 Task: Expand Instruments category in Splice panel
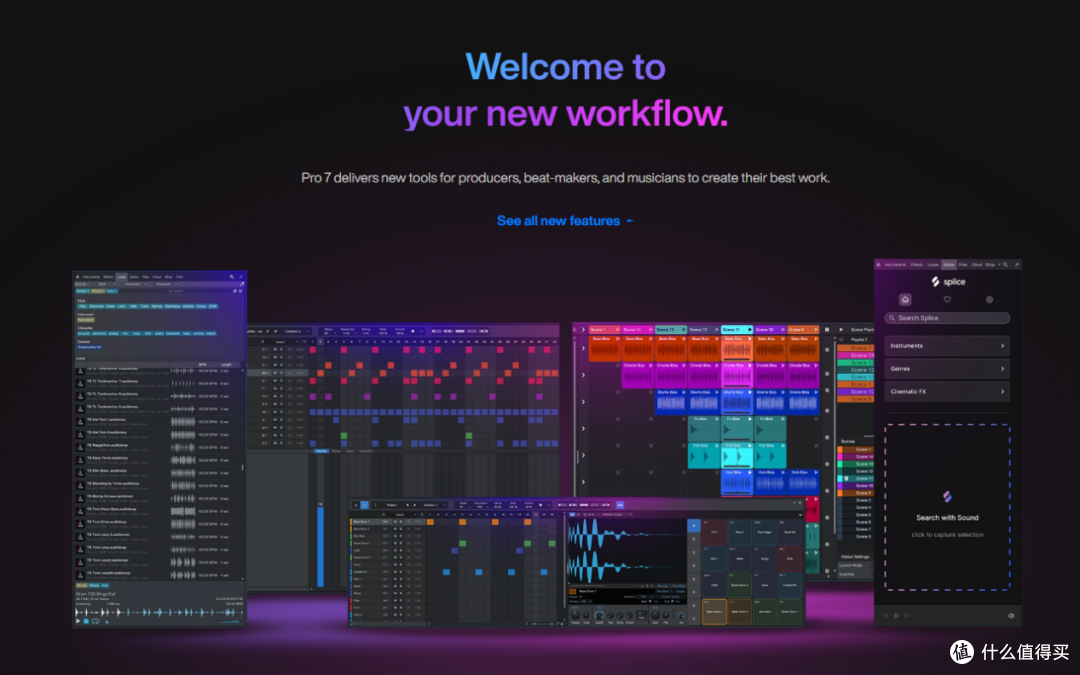pos(947,346)
